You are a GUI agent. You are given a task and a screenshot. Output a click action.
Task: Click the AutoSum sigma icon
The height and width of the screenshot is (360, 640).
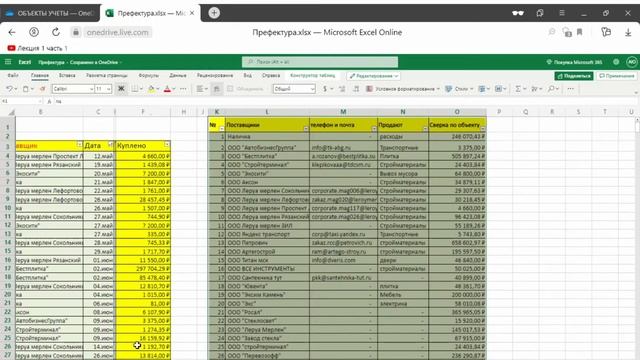tap(518, 89)
